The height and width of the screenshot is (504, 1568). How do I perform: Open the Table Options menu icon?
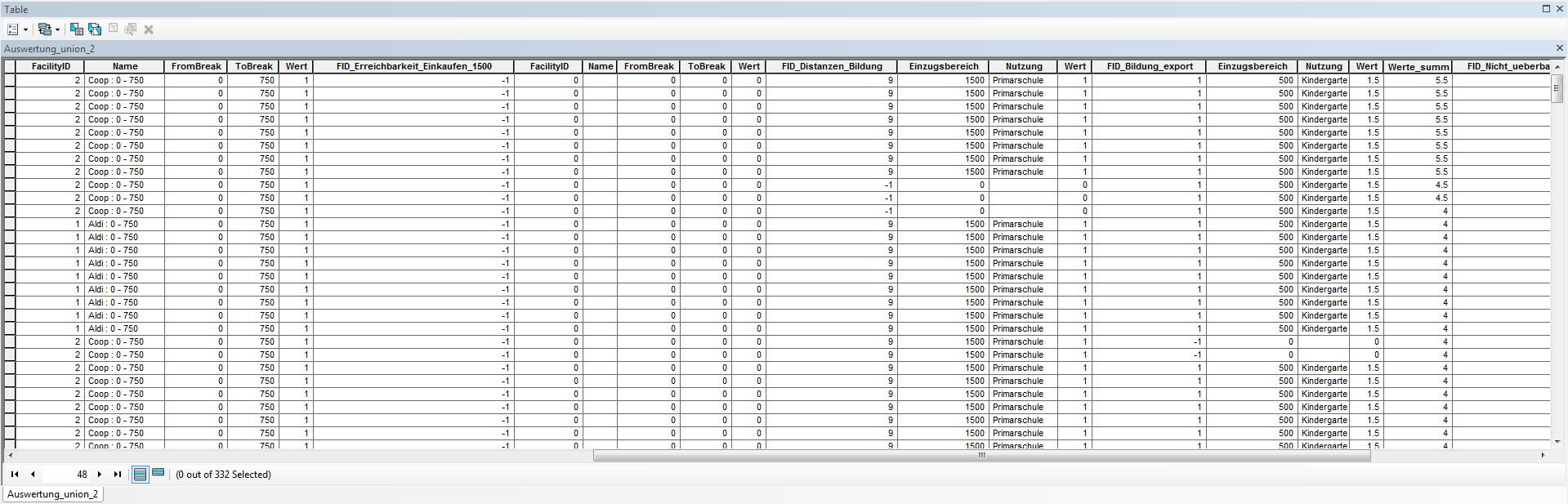[13, 29]
